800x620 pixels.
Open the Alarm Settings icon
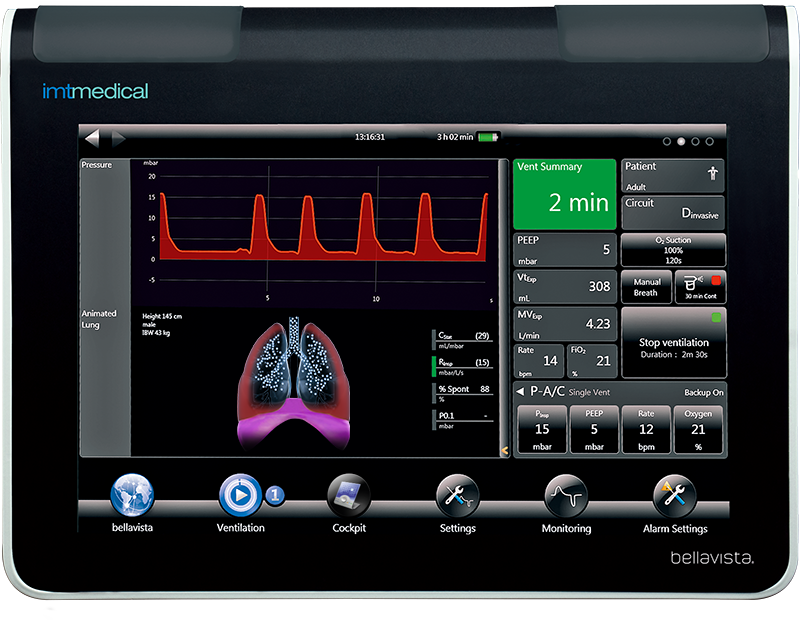[674, 495]
